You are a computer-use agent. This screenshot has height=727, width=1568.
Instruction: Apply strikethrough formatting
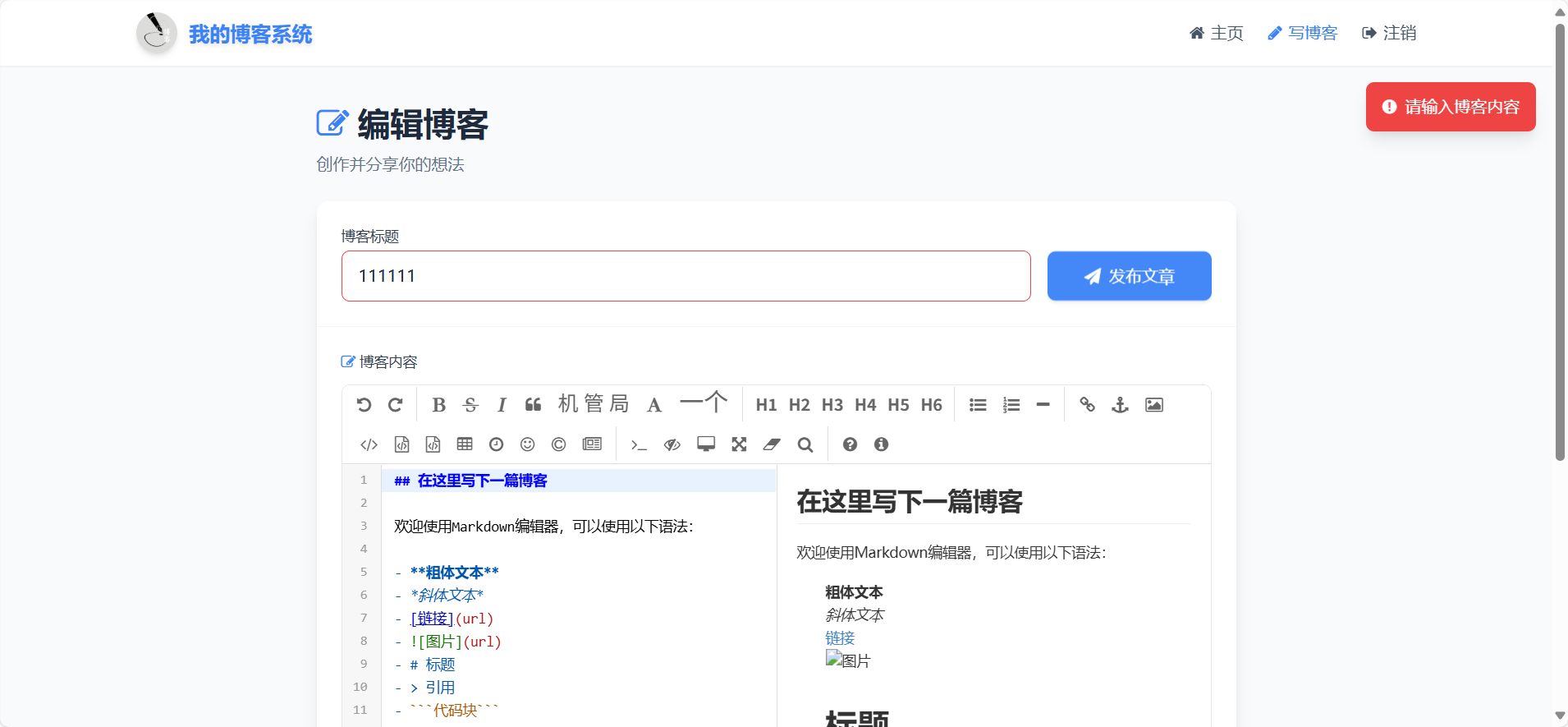click(470, 405)
